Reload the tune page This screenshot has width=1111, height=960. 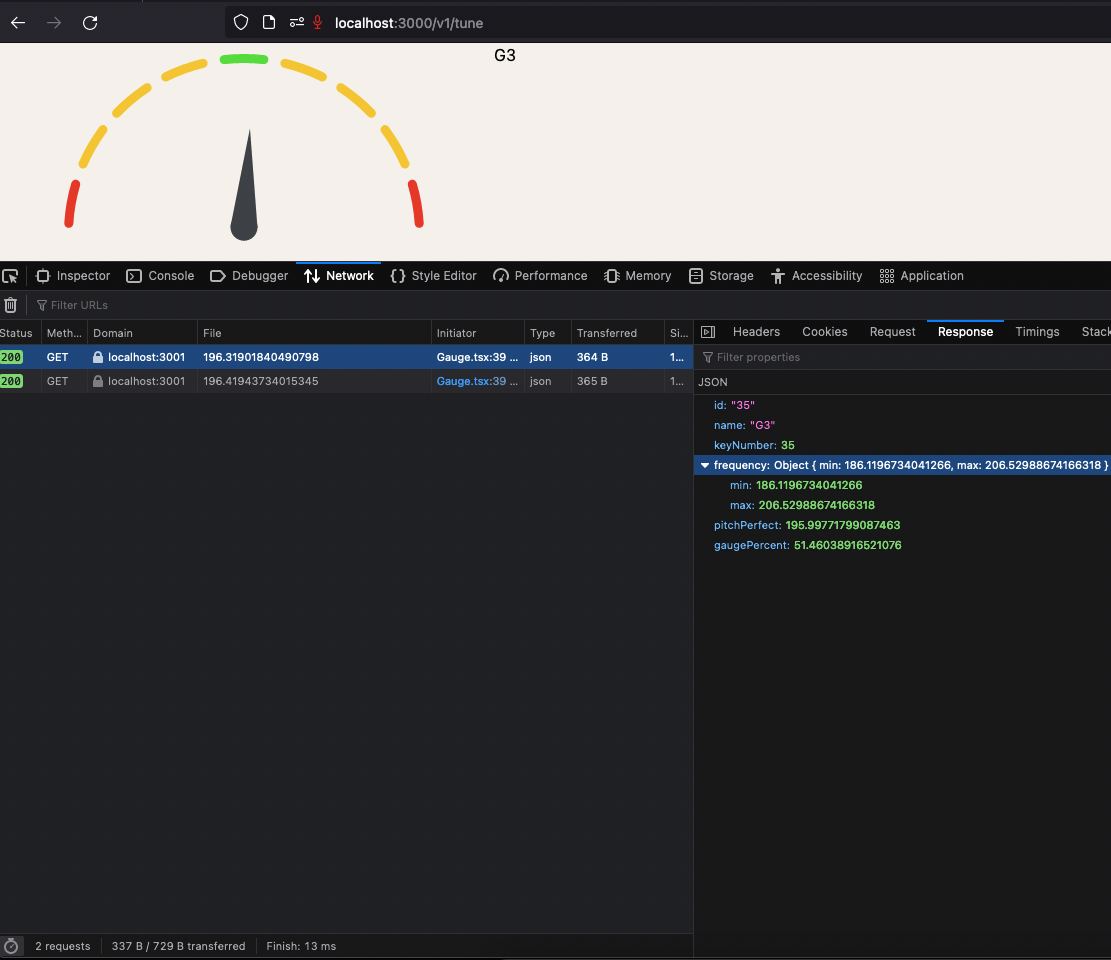(90, 22)
